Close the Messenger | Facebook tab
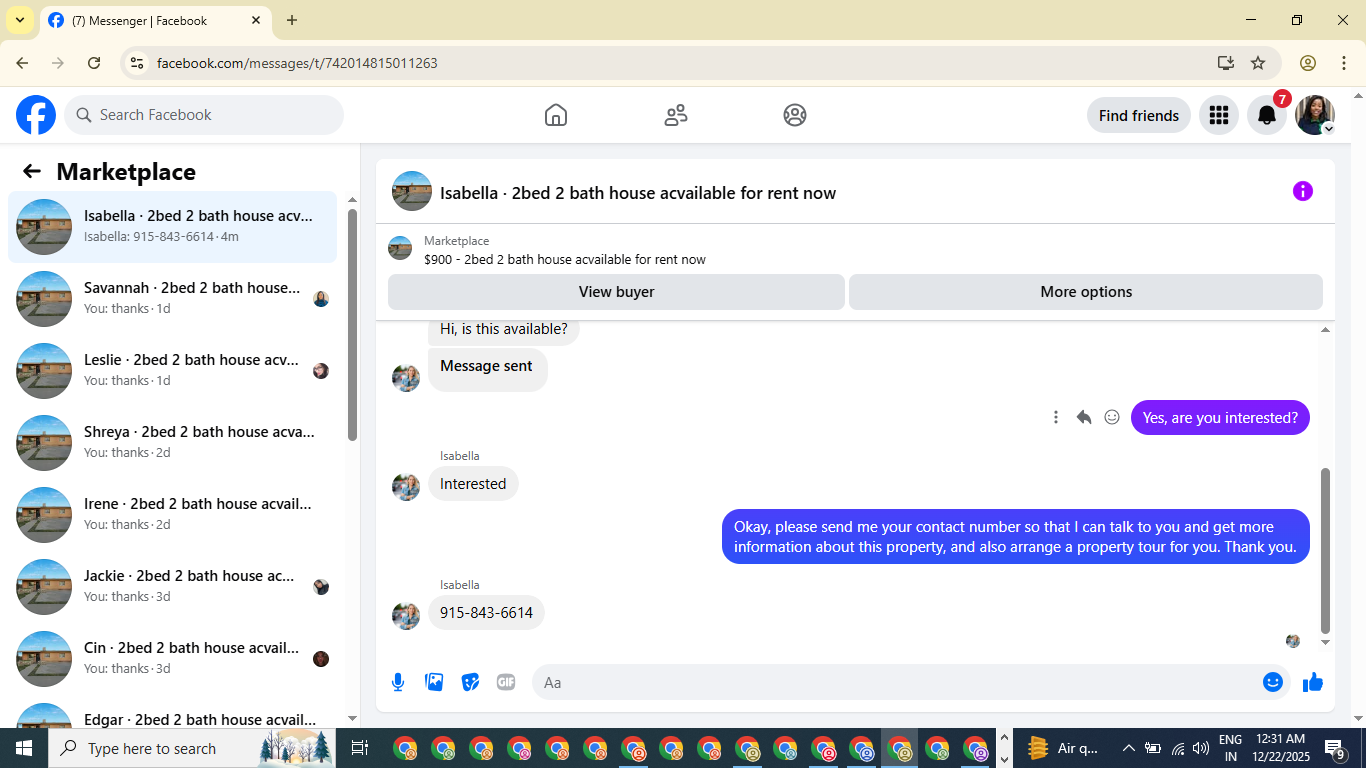The width and height of the screenshot is (1366, 768). 256,20
